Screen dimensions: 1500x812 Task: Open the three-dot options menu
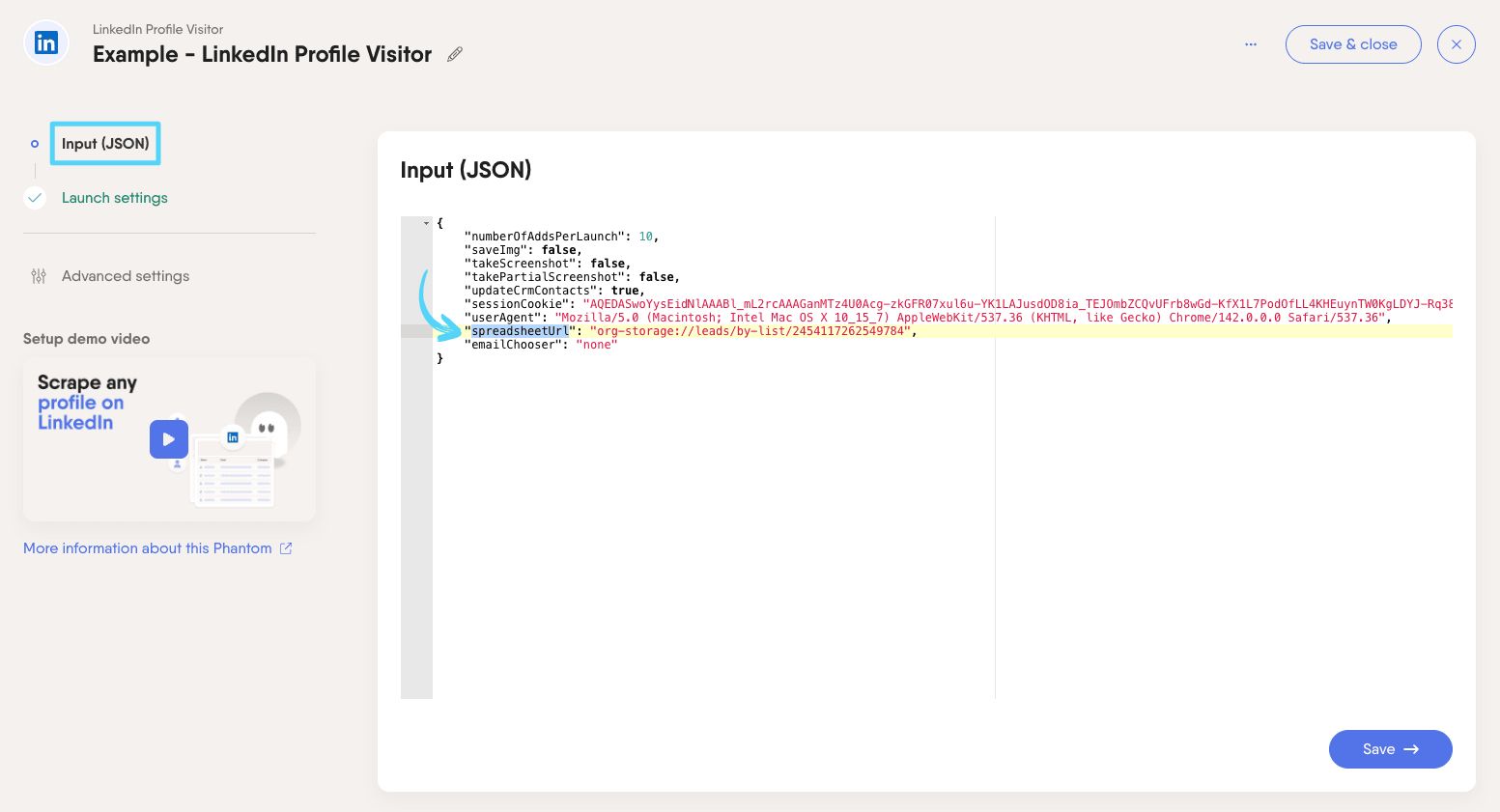pyautogui.click(x=1251, y=43)
